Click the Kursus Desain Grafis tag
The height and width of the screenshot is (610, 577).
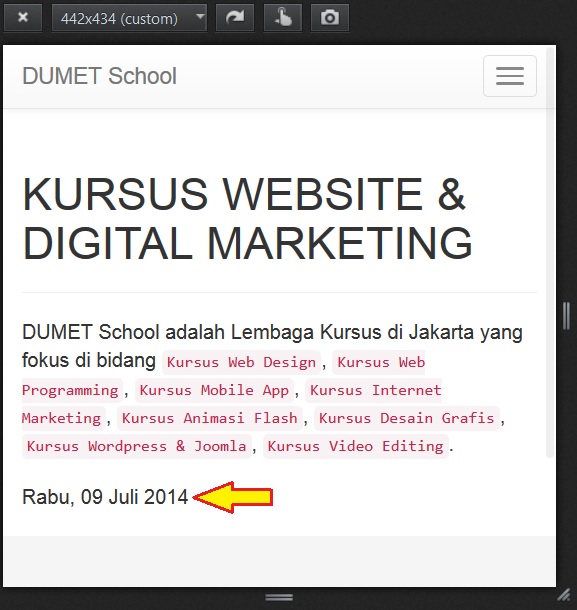(x=407, y=418)
